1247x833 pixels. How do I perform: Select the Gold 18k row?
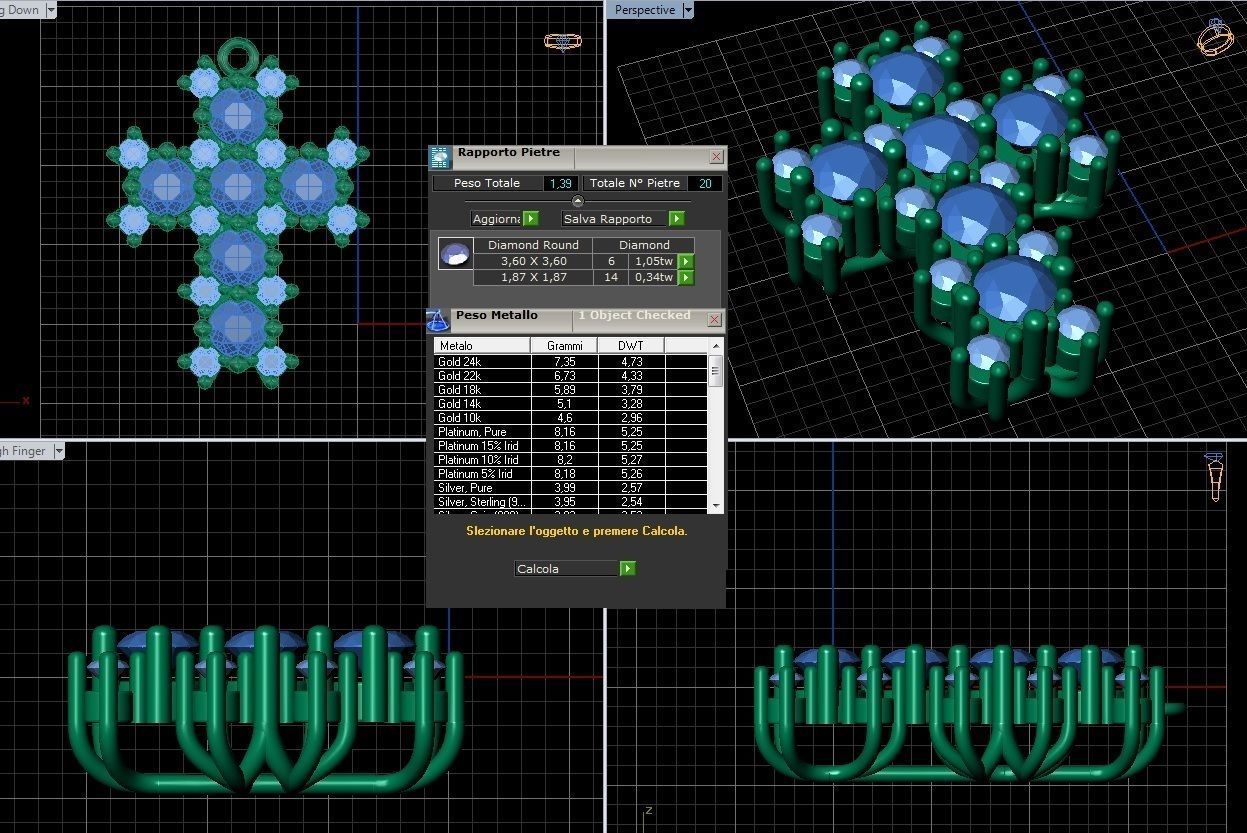571,389
